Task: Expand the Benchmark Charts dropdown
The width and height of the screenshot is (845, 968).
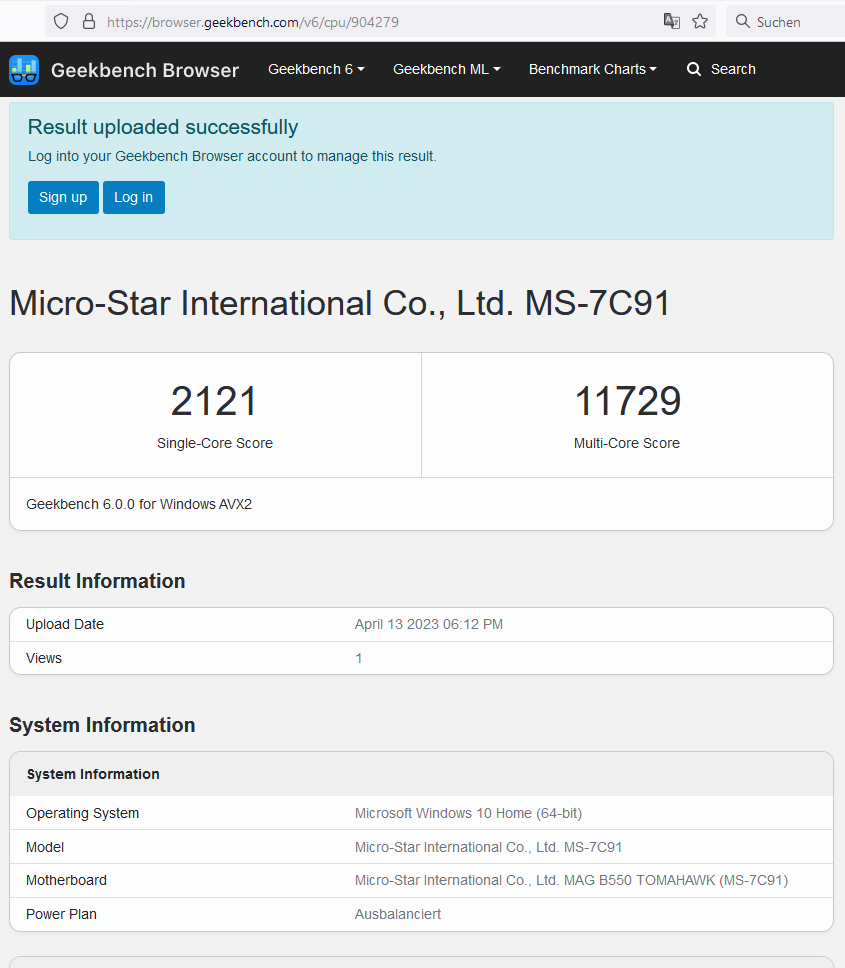Action: (x=593, y=69)
